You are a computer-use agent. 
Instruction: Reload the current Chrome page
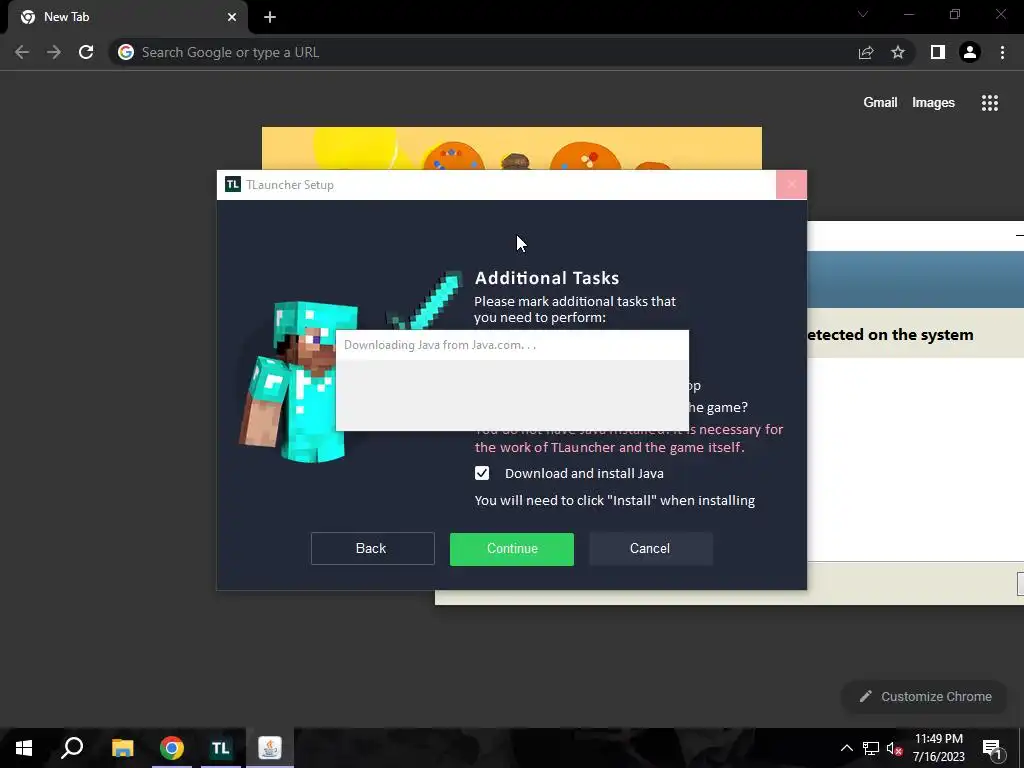pos(86,52)
